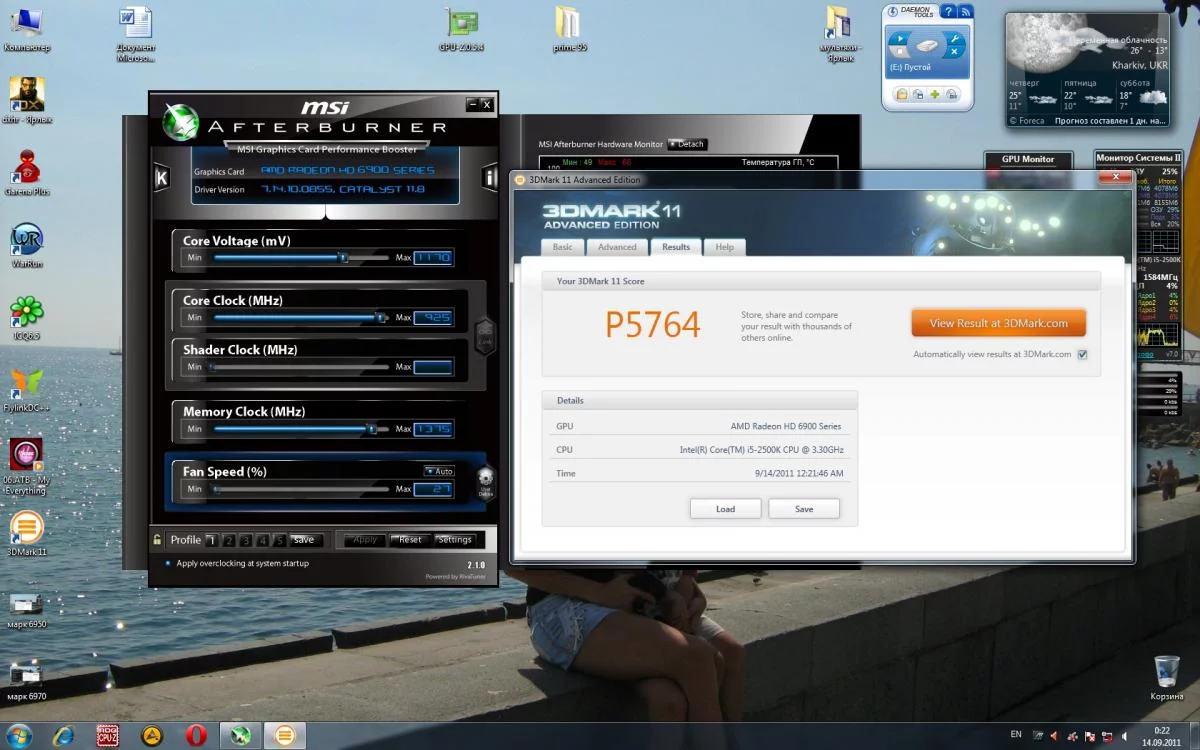Toggle Automatically view results at 3DMark.com checkbox
Viewport: 1200px width, 750px height.
click(x=1082, y=355)
